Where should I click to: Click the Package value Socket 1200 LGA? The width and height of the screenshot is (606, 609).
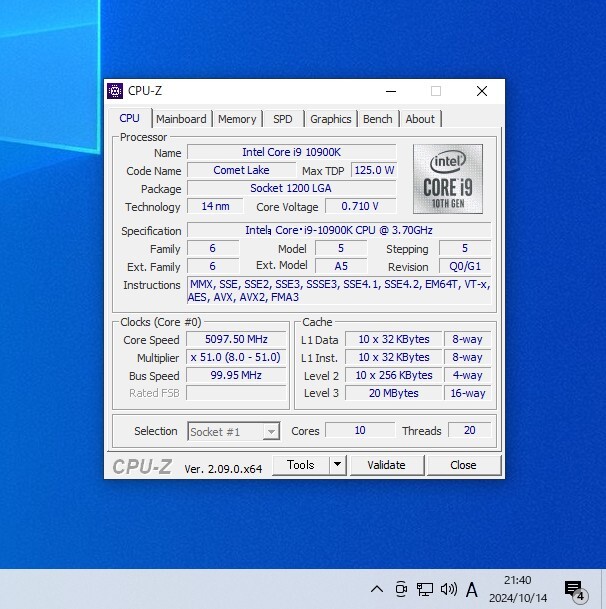(292, 188)
